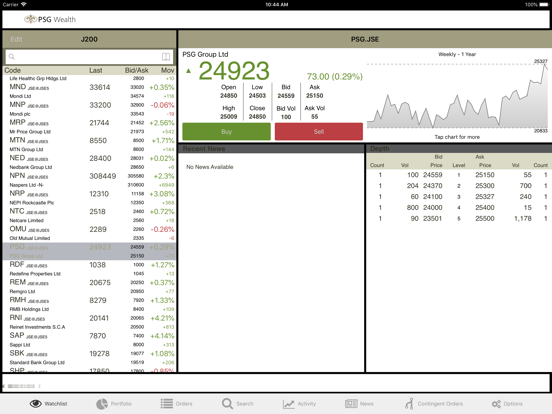This screenshot has width=552, height=414.
Task: Open the Activity chart icon
Action: point(289,404)
